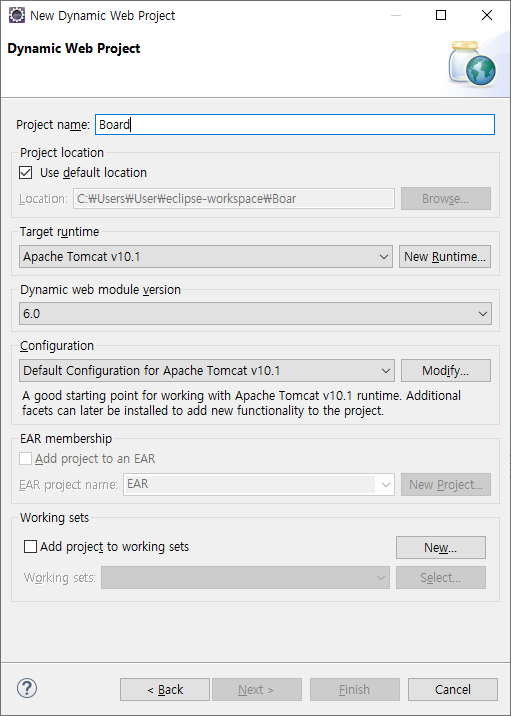Viewport: 511px width, 716px height.
Task: Maximize the New Dynamic Web Project dialog
Action: coord(441,16)
